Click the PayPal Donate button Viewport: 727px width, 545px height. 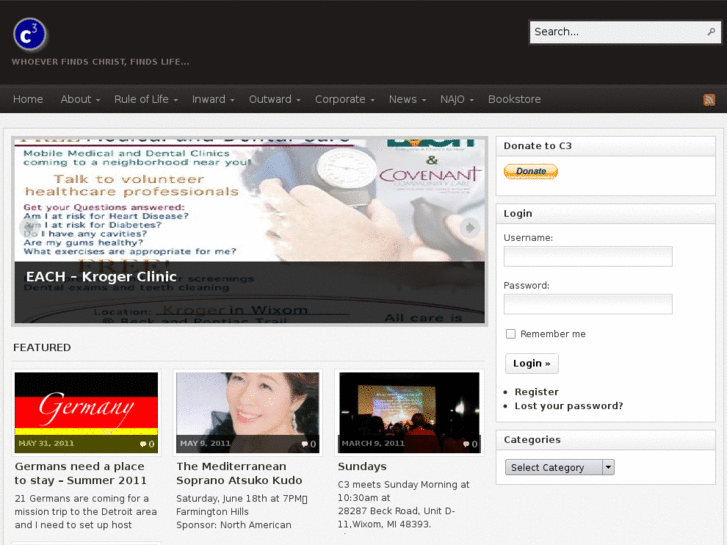(531, 171)
